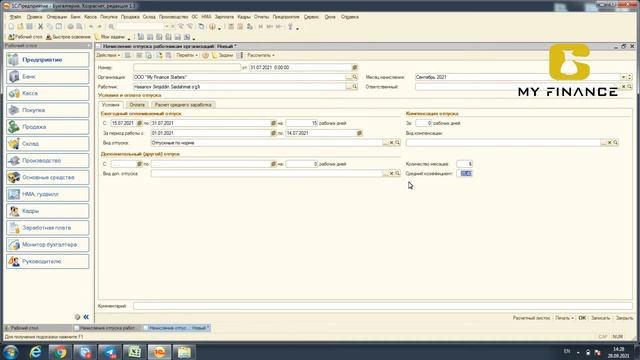This screenshot has height=360, width=640.
Task: Click the Расчетный листок button
Action: (531, 318)
